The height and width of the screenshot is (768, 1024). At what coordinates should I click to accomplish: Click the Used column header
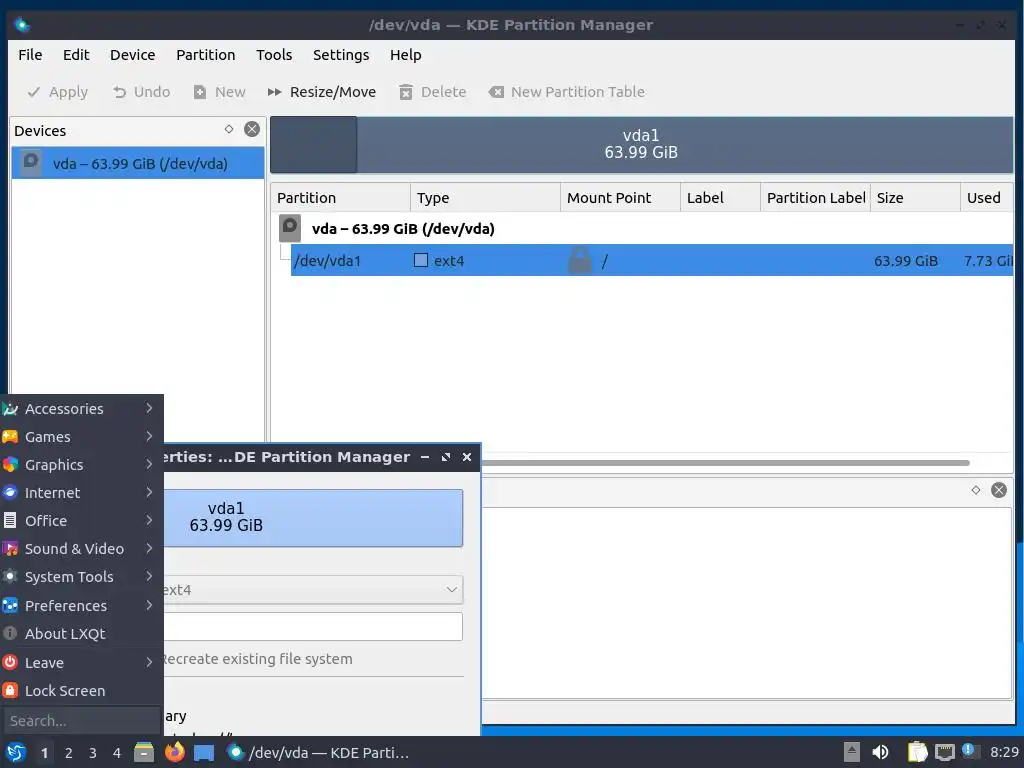click(986, 198)
